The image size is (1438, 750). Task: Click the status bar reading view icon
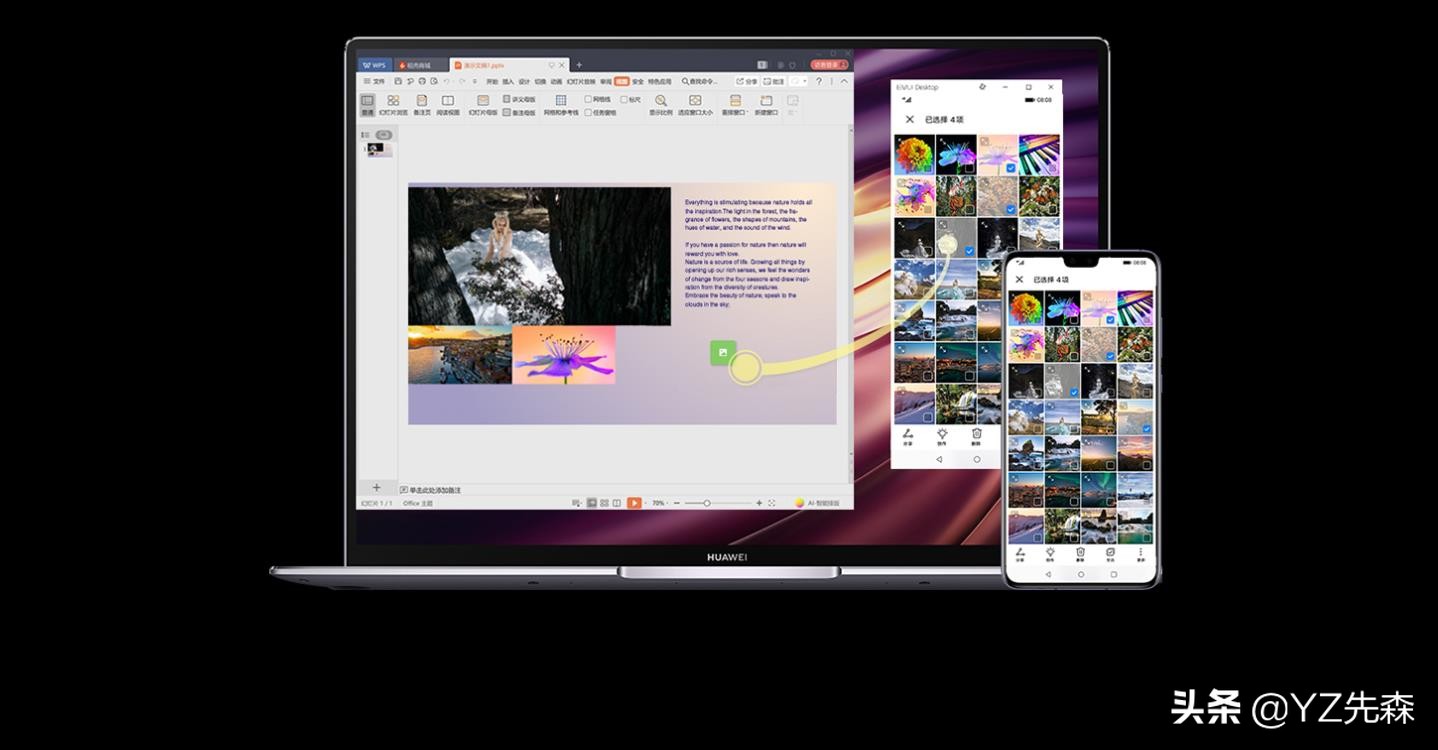click(617, 503)
